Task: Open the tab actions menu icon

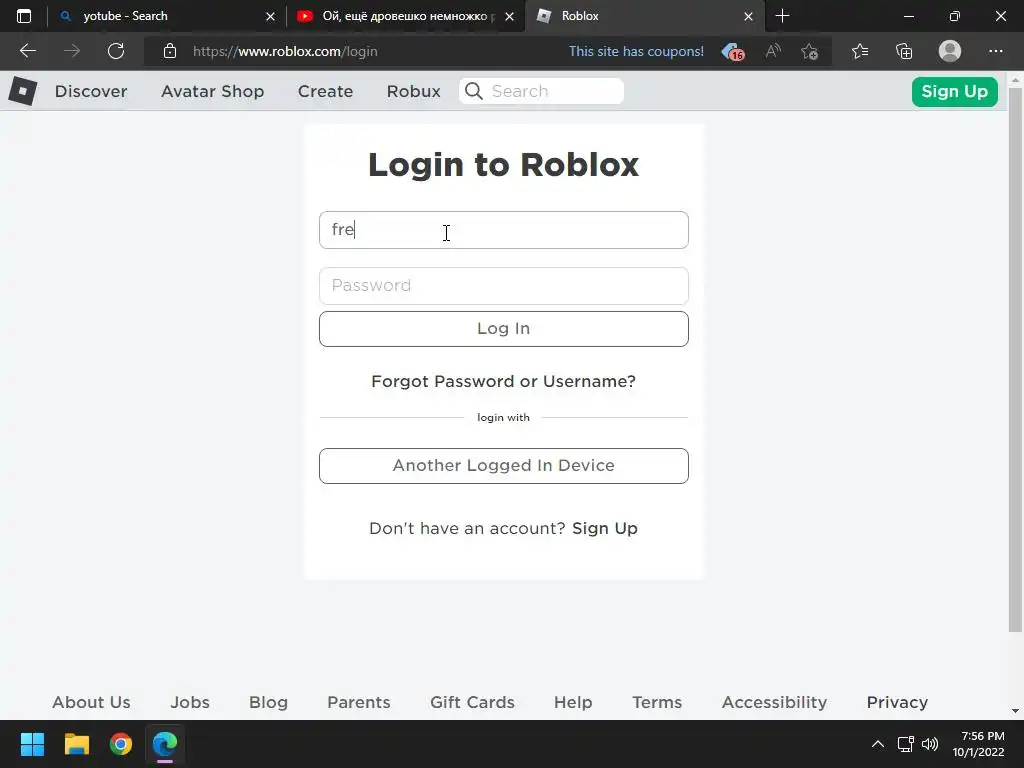Action: coord(24,16)
